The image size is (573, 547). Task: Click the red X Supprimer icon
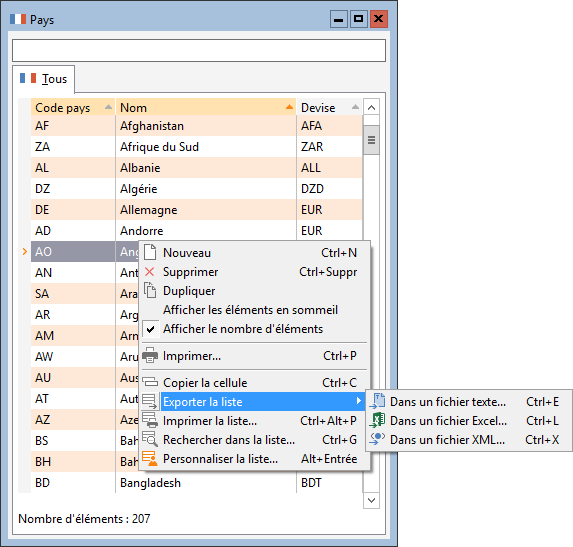point(149,271)
